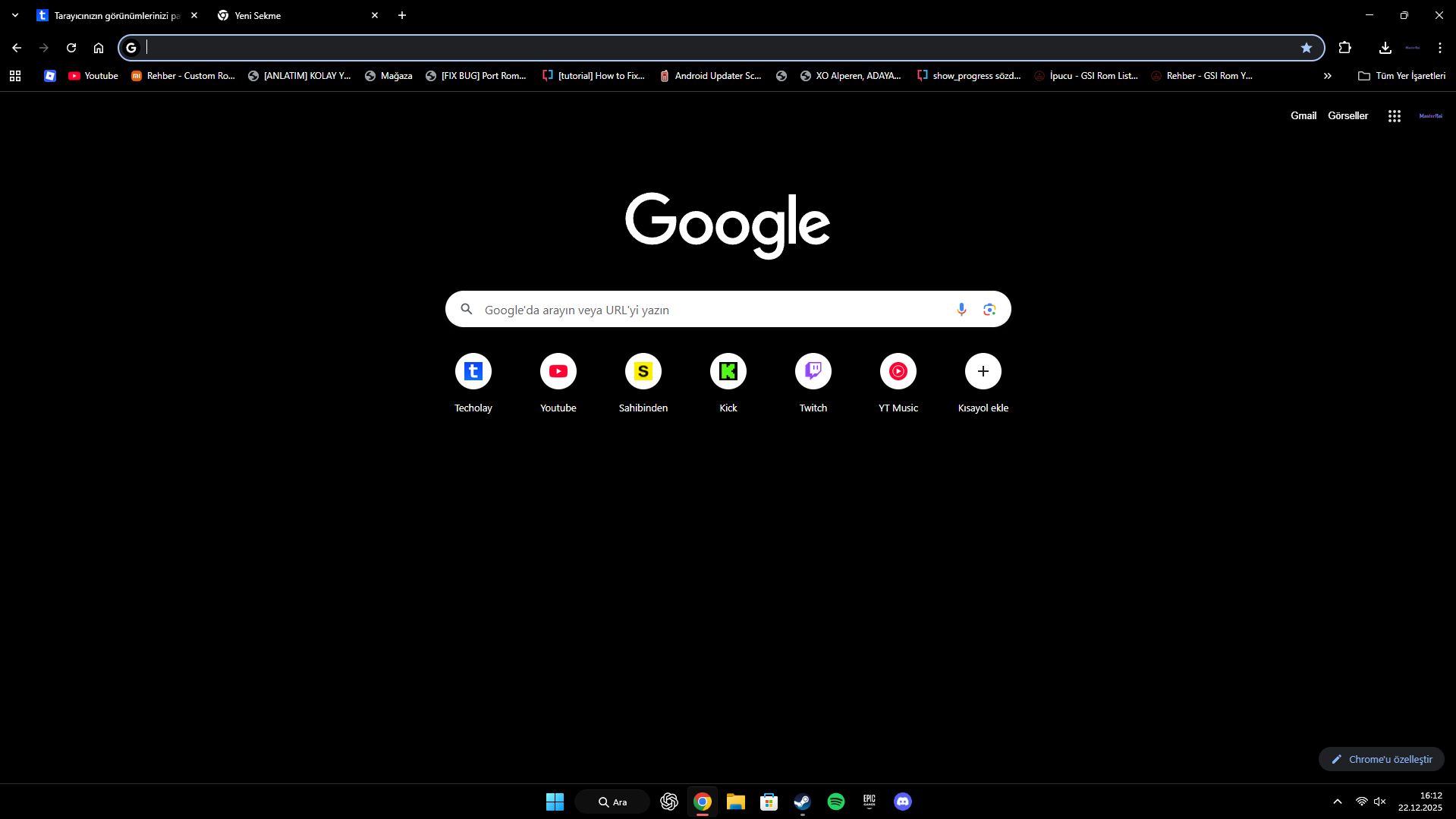Open the Extensions puzzle icon
This screenshot has width=1456, height=819.
click(x=1345, y=48)
